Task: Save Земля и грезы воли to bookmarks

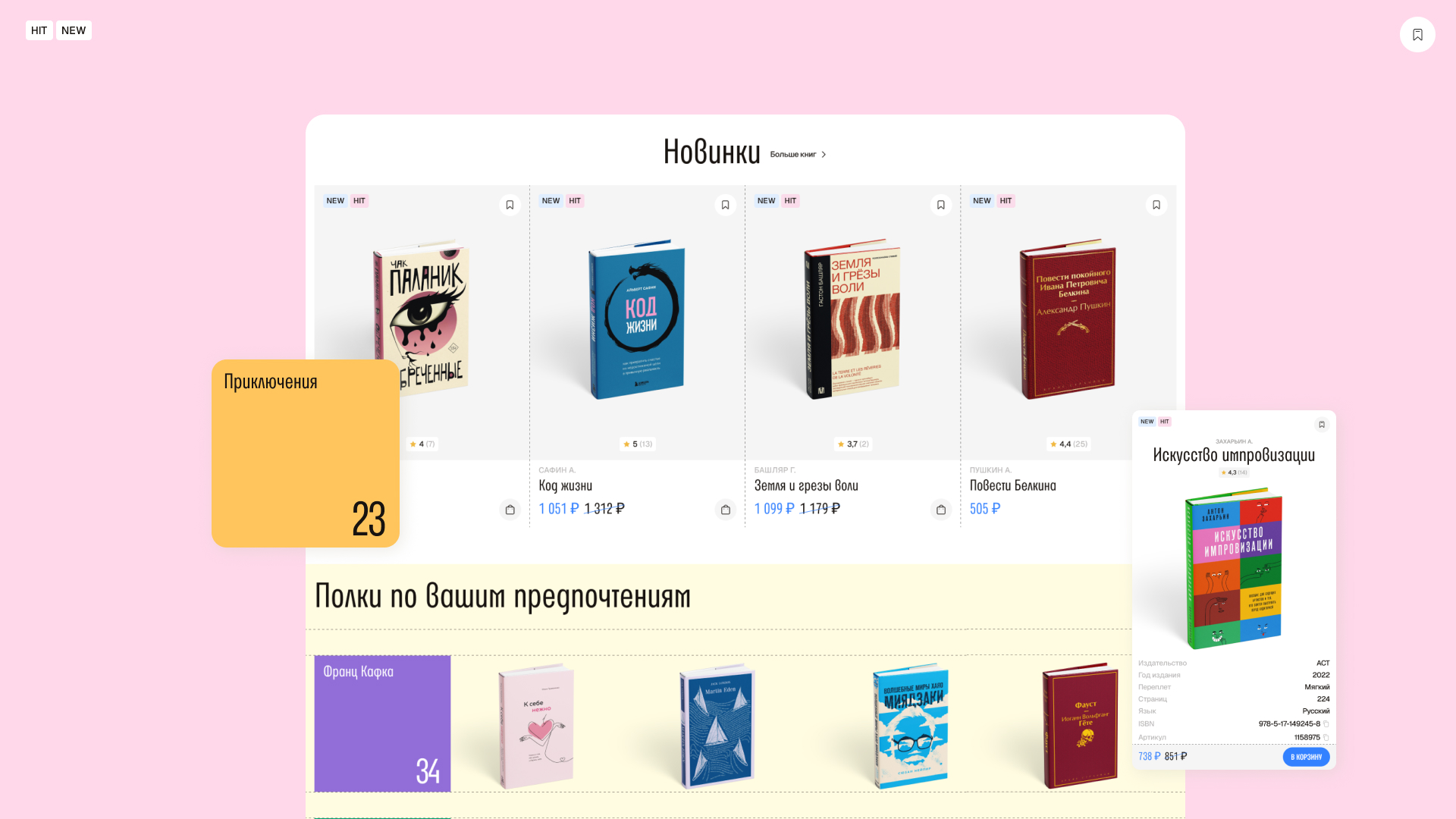Action: [x=940, y=205]
